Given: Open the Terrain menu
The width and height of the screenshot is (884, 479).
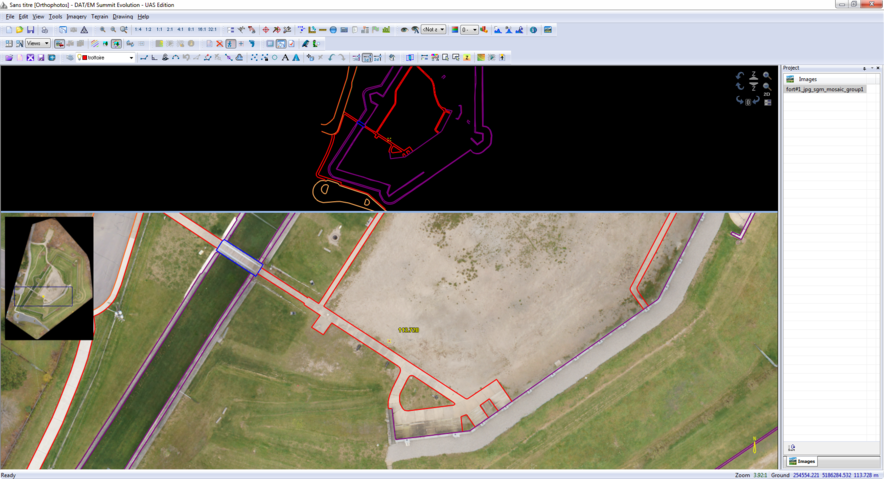Looking at the screenshot, I should tap(99, 17).
